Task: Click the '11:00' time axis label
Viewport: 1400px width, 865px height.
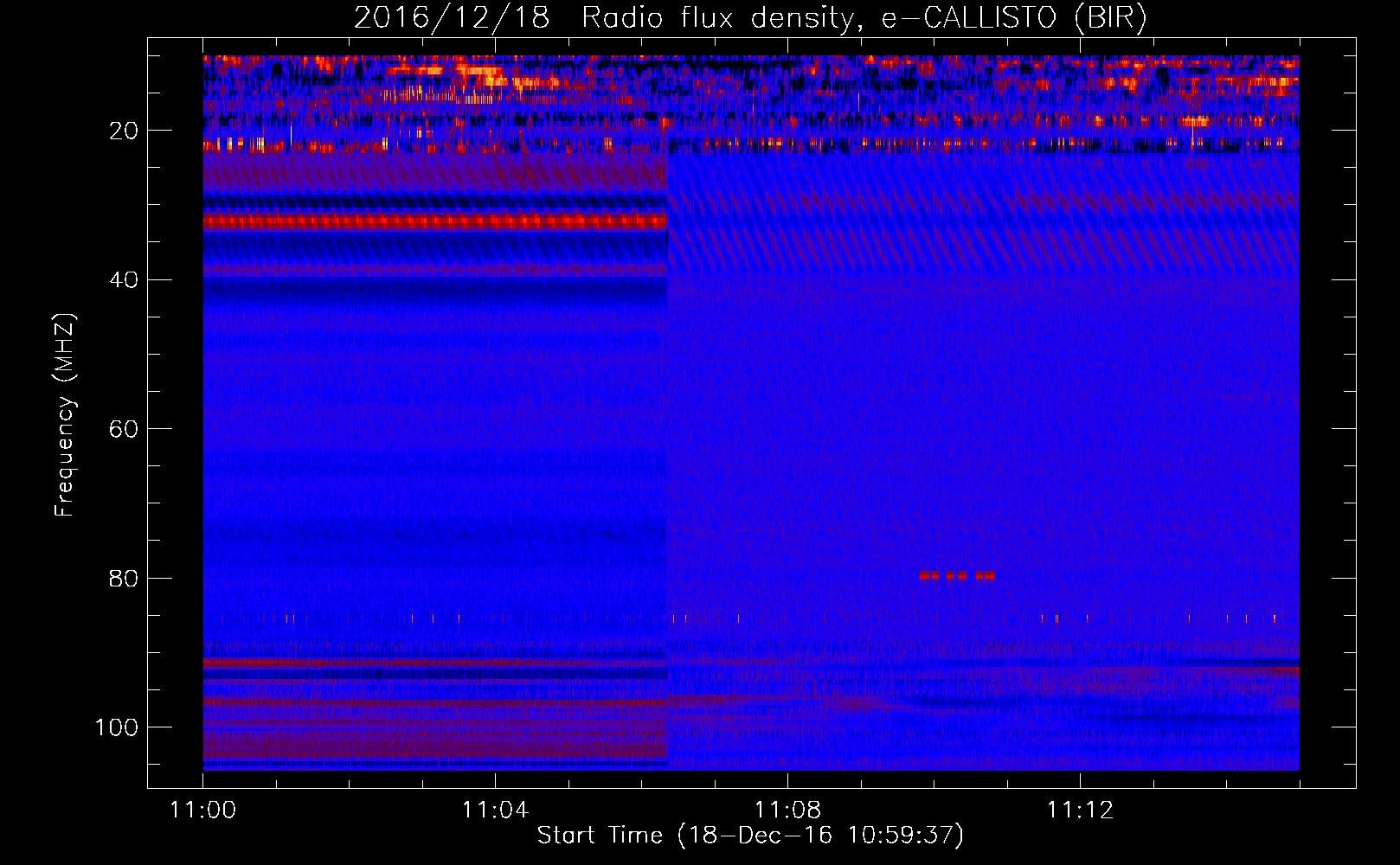Action: pyautogui.click(x=203, y=811)
